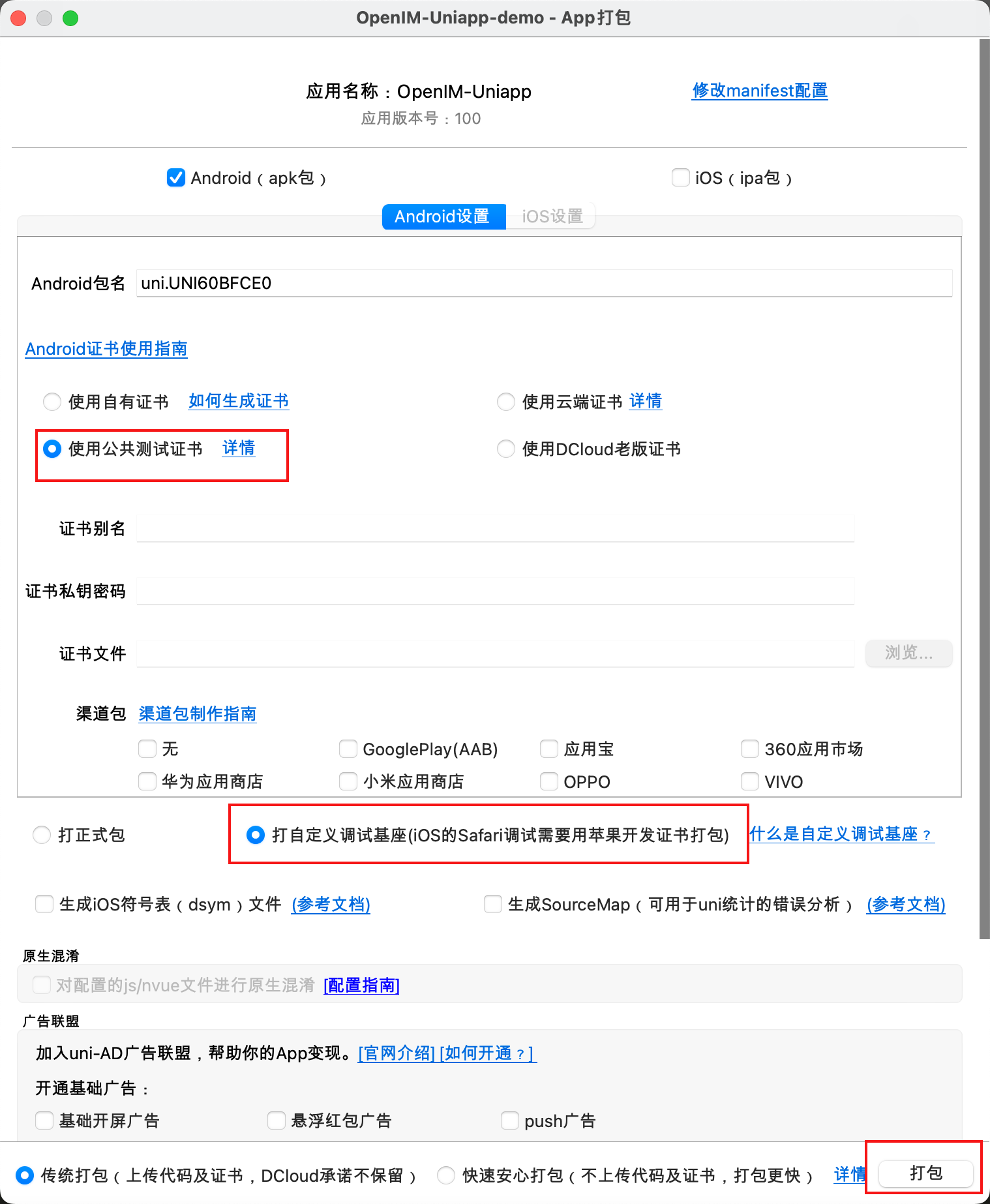Viewport: 990px width, 1204px height.
Task: Click the 浏览... button
Action: point(908,653)
